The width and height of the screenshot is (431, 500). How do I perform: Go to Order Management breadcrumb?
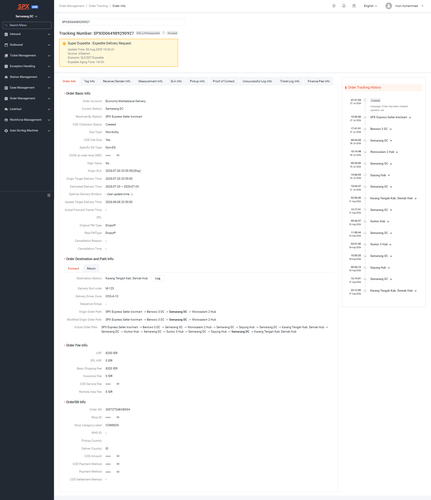(72, 6)
